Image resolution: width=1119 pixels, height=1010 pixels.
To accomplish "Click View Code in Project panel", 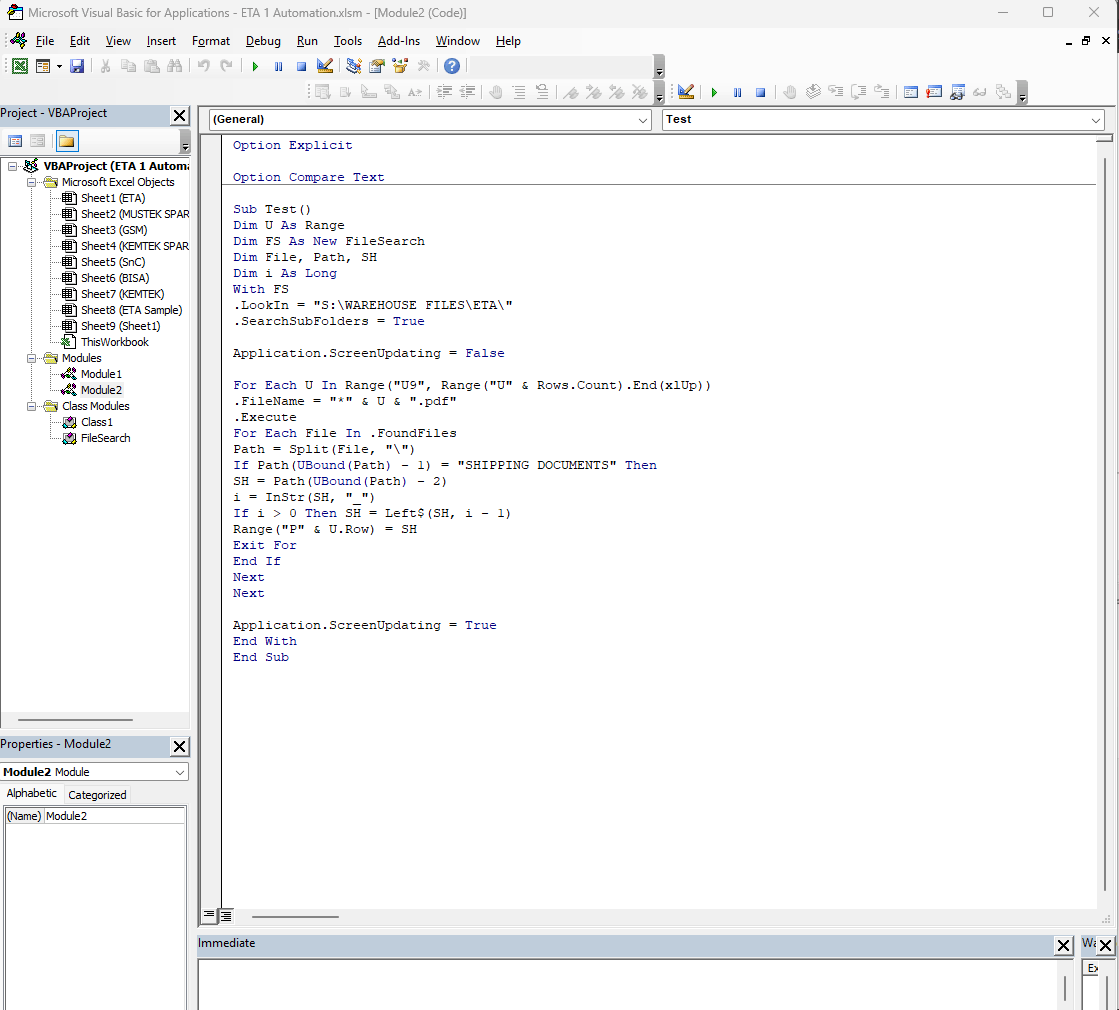I will point(15,141).
